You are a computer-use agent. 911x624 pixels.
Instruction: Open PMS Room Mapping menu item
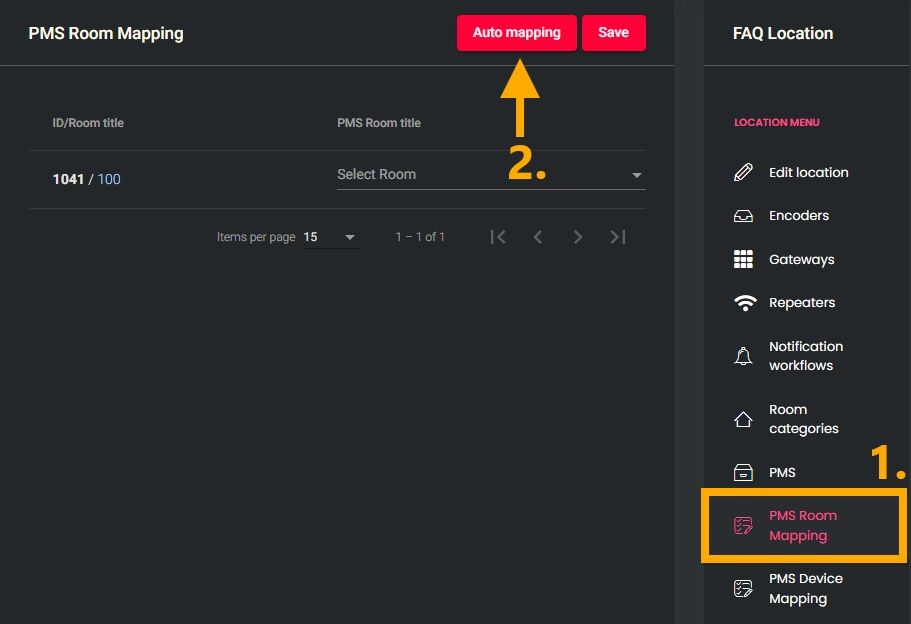click(x=802, y=525)
